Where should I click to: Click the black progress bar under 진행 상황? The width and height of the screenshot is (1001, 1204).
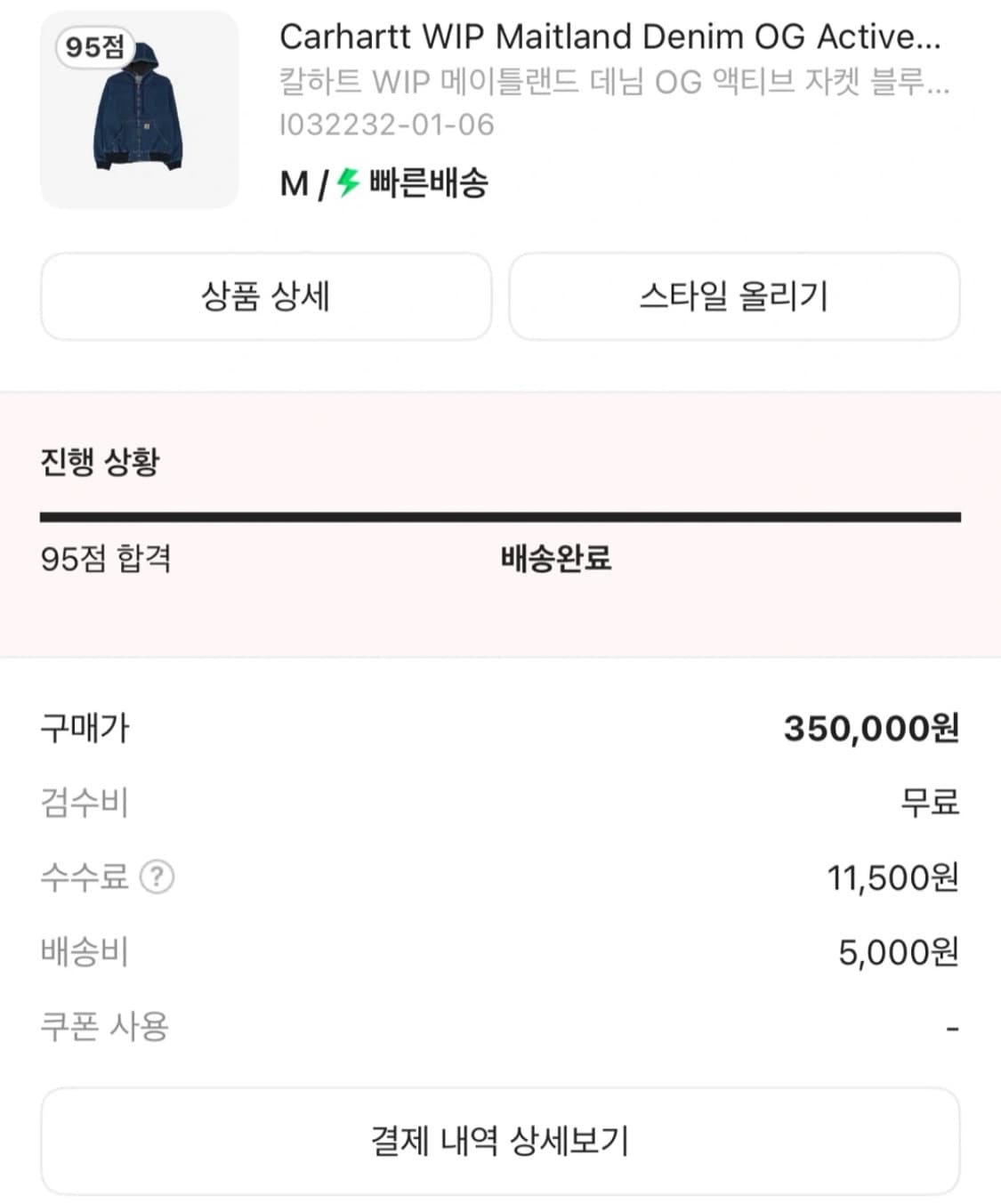(500, 517)
